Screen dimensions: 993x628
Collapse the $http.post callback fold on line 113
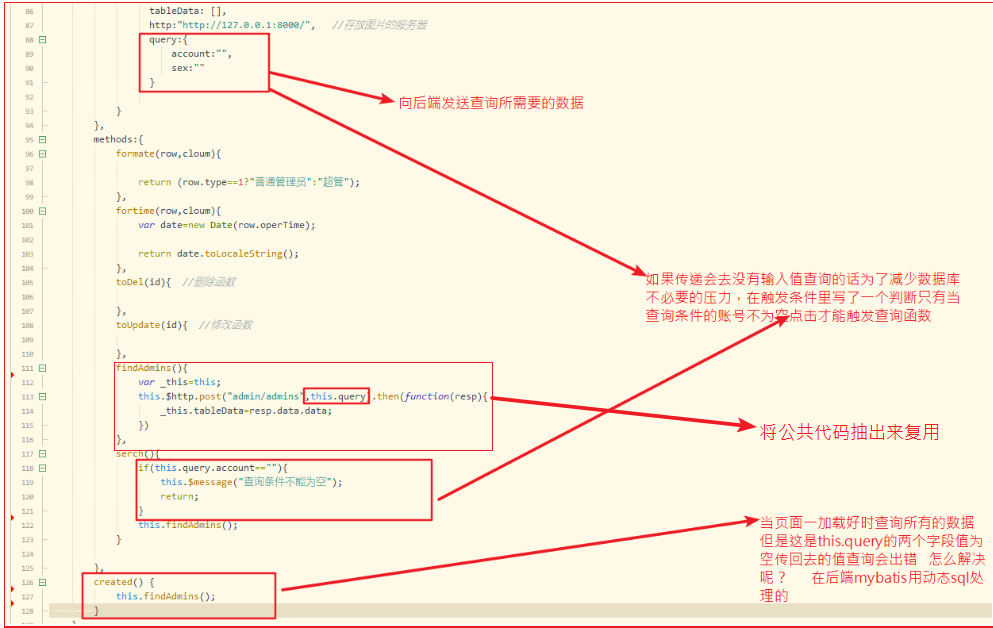point(42,396)
